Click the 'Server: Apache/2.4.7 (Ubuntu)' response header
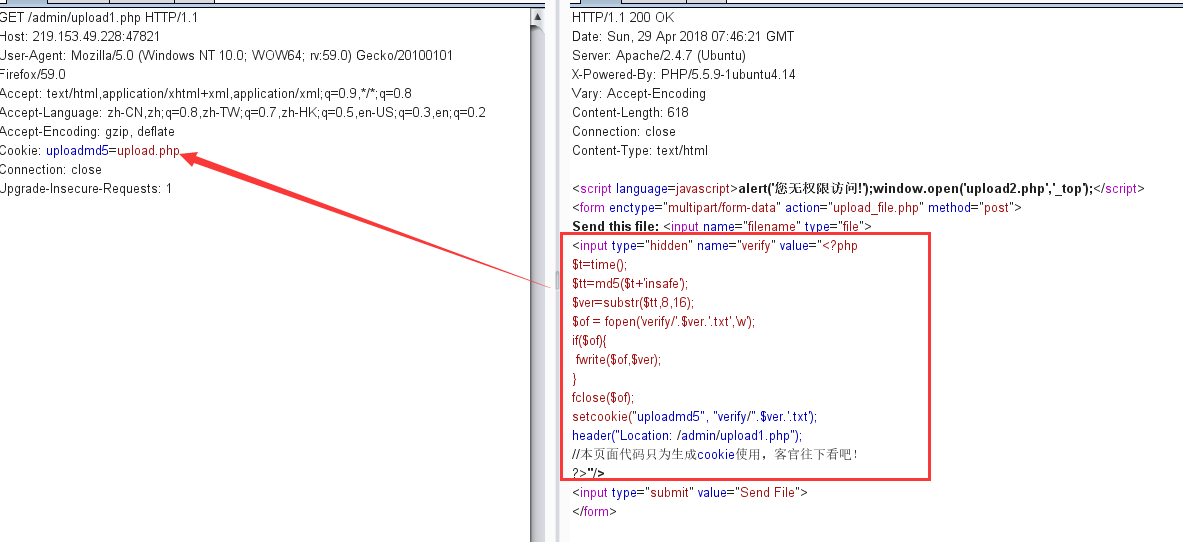 [659, 56]
